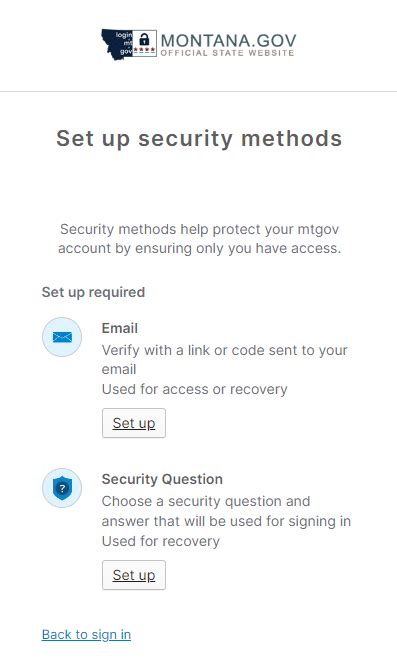Click the Montana state silhouette in the logo

click(117, 44)
